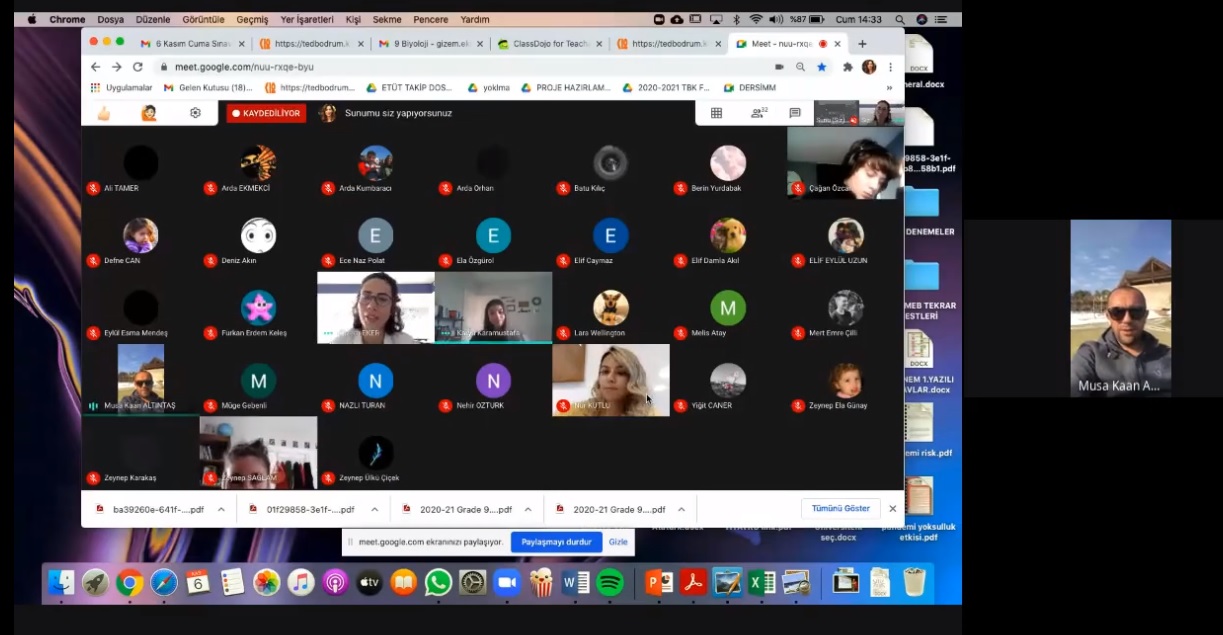Select the Melis Atay participant tile
Image resolution: width=1223 pixels, height=635 pixels.
[728, 308]
